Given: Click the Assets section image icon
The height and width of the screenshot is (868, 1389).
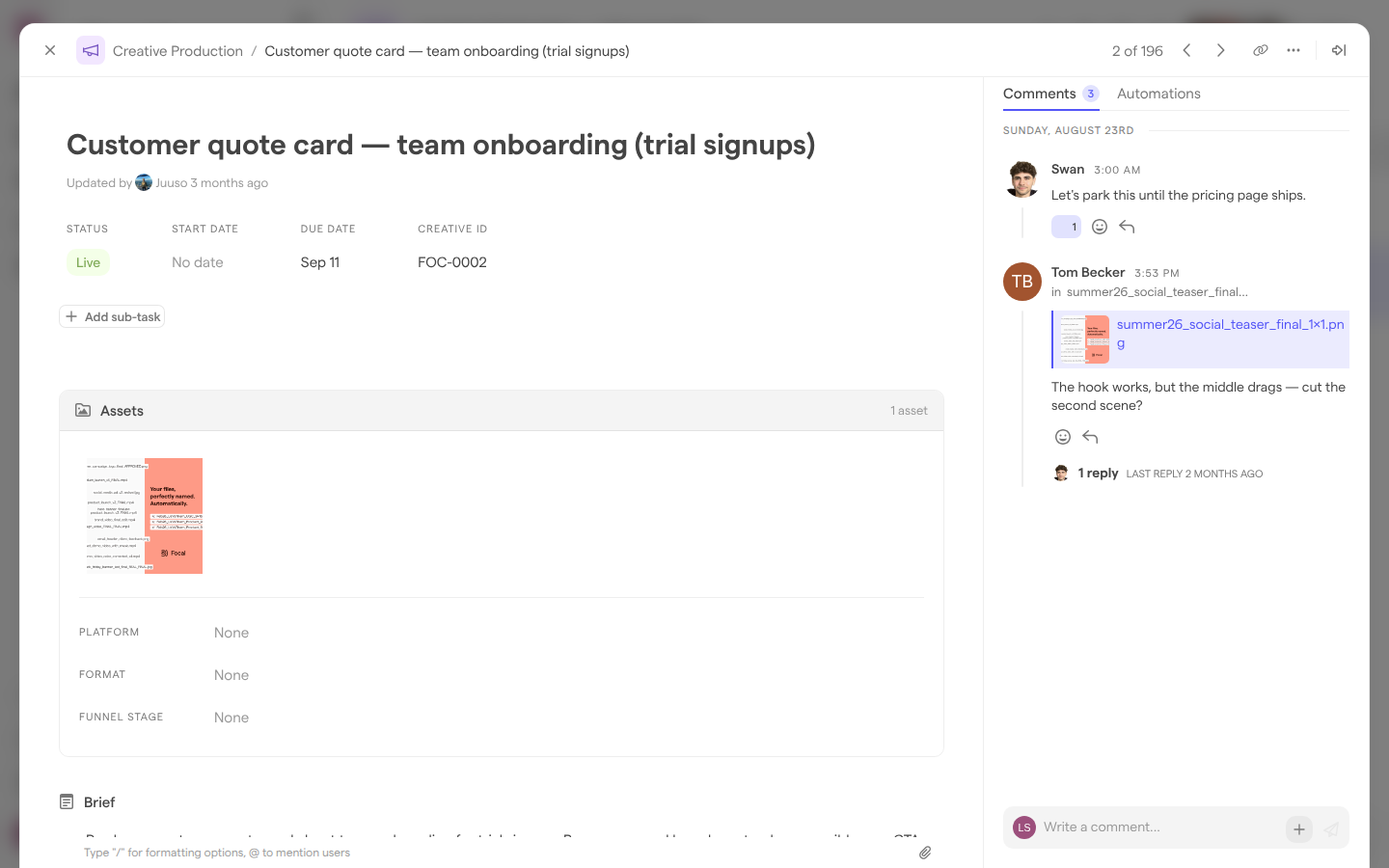Looking at the screenshot, I should pyautogui.click(x=83, y=410).
